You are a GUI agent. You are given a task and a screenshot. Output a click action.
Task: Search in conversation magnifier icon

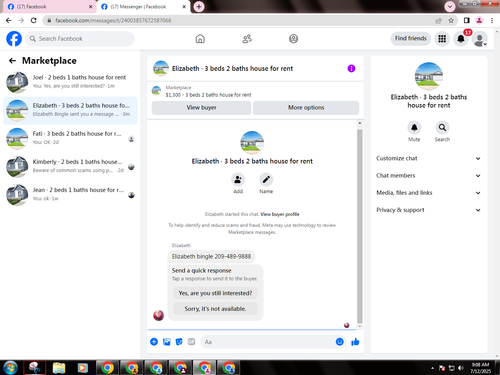442,127
